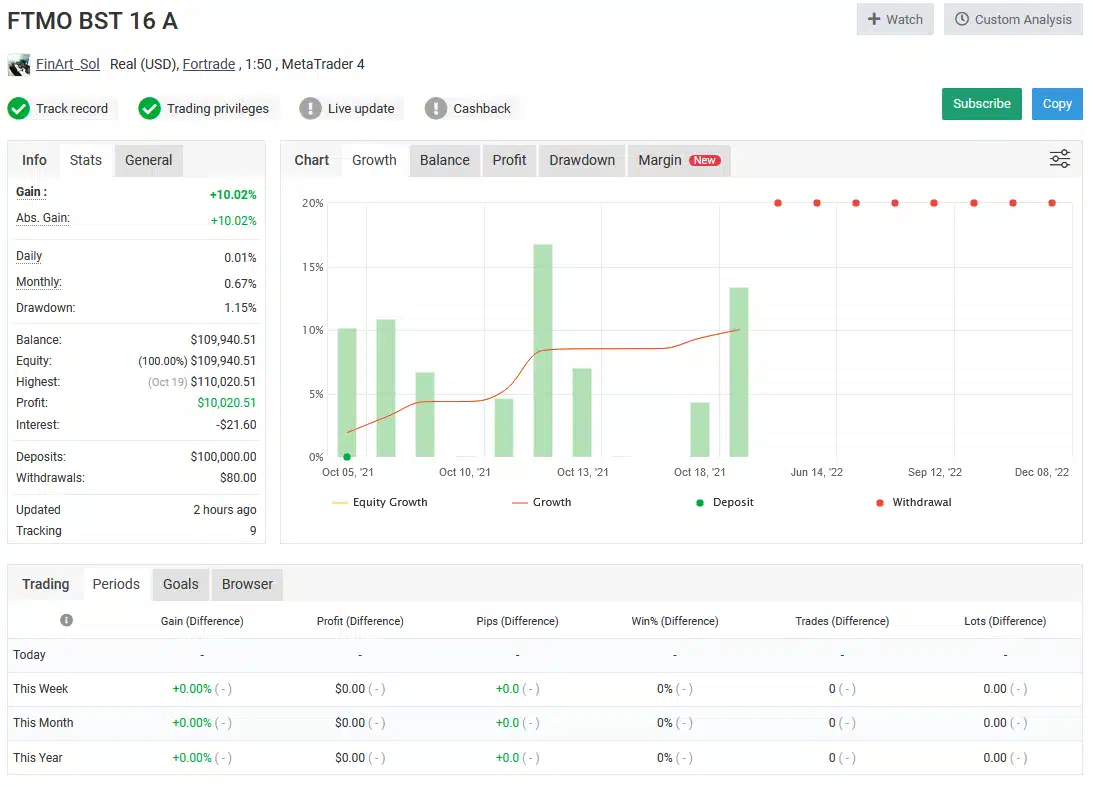Click the Daily label
Viewport: 1093px width, 787px height.
(x=29, y=256)
